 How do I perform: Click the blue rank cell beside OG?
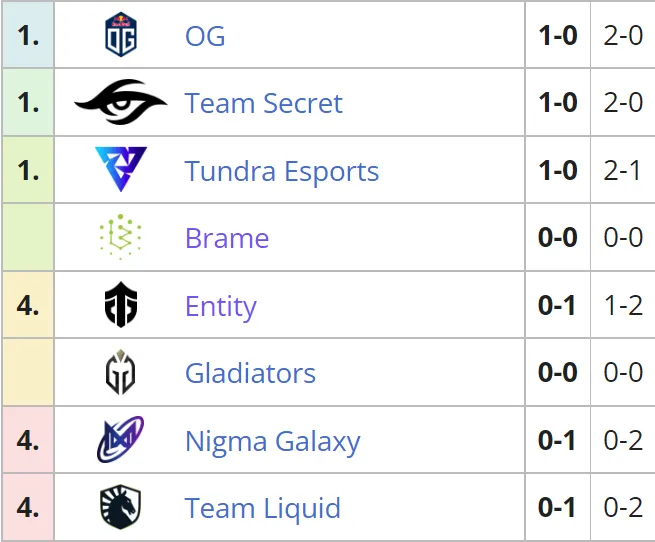click(x=28, y=34)
